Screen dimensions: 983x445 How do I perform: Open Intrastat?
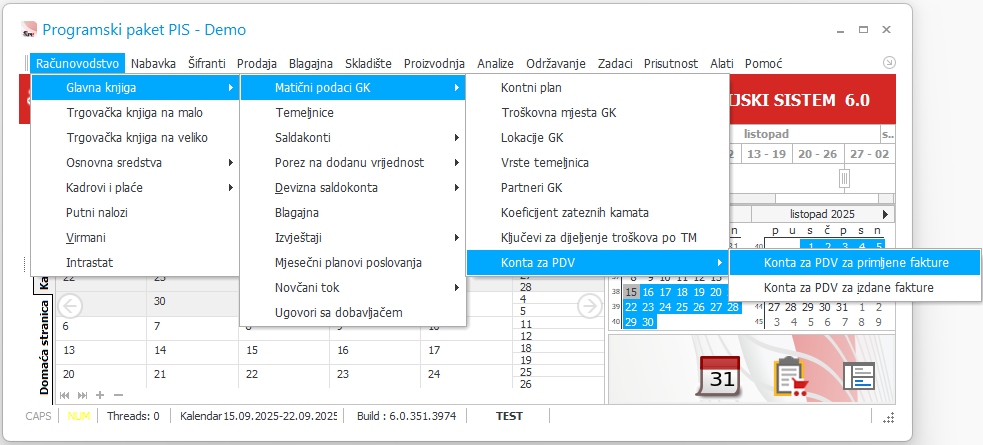(x=135, y=263)
